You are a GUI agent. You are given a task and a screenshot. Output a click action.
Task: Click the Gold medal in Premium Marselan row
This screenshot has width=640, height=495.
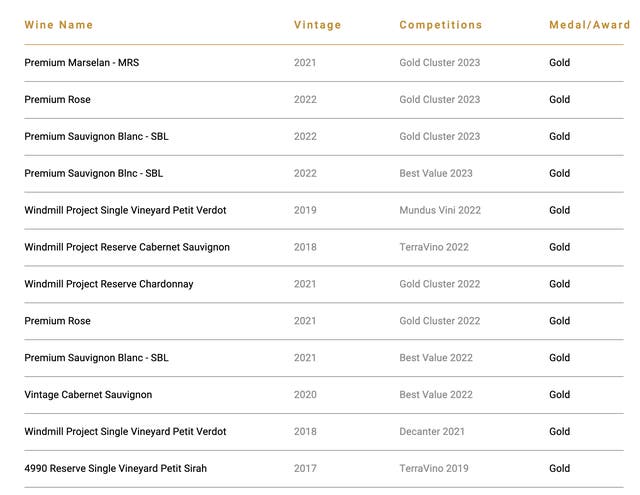point(559,63)
